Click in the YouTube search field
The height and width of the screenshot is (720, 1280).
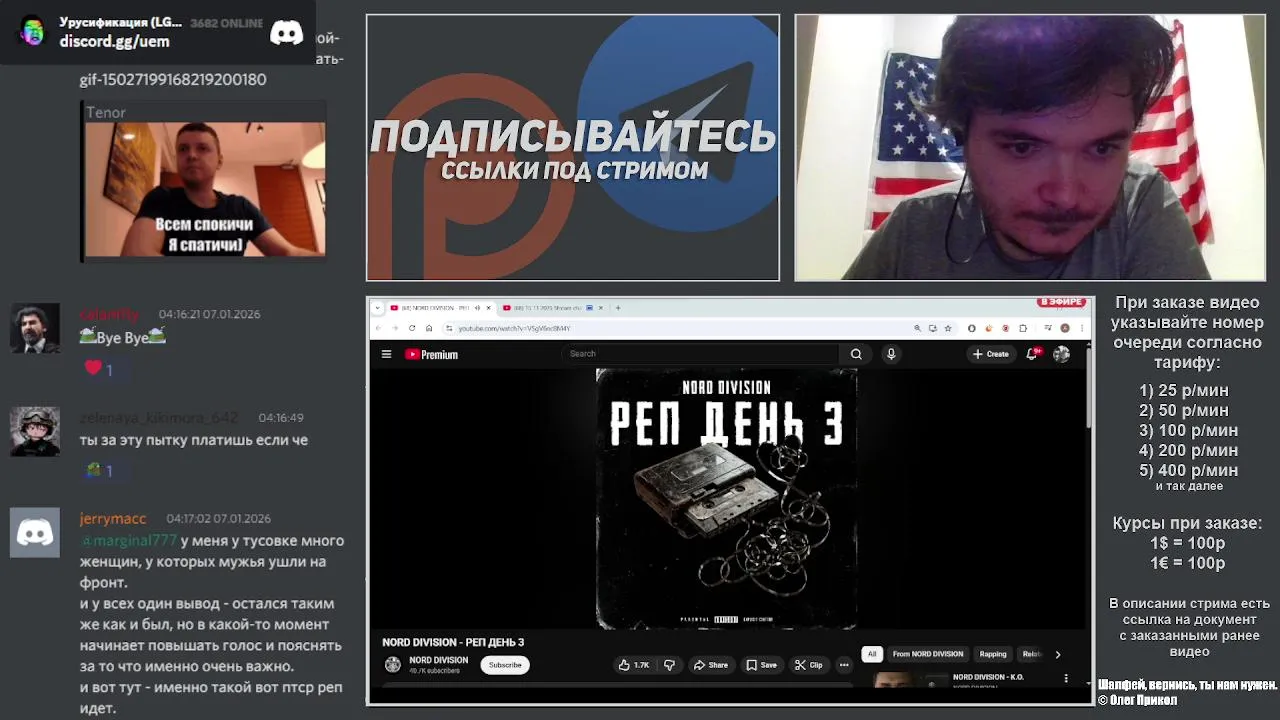click(700, 354)
